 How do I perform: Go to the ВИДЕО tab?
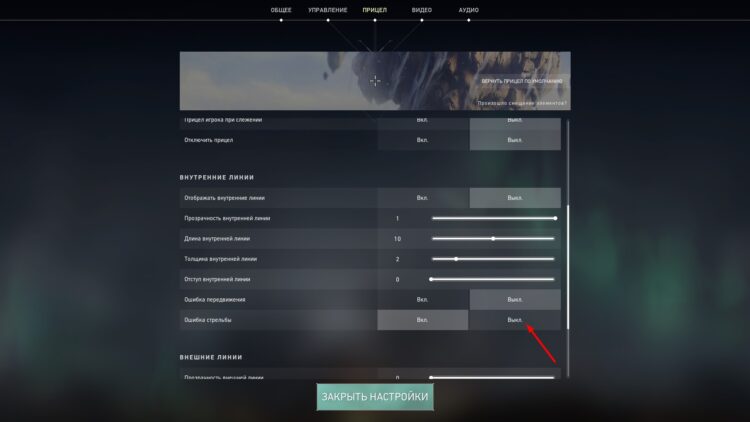421,10
